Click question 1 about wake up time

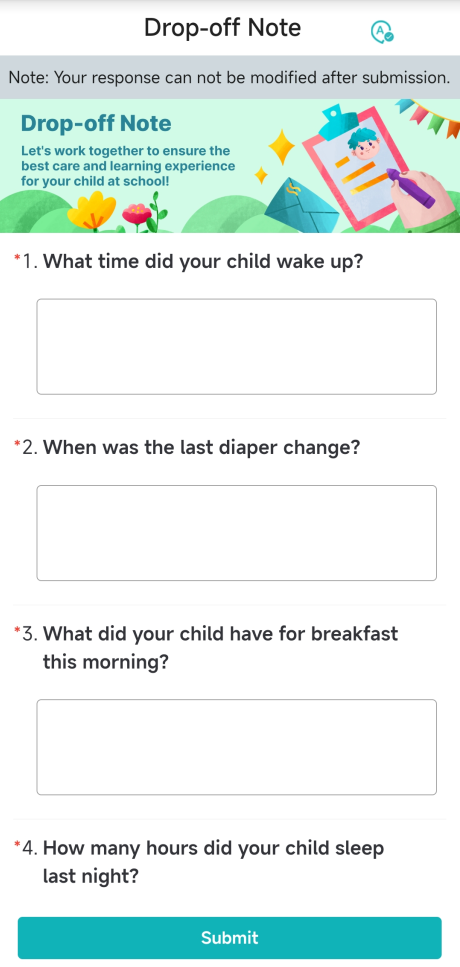203,261
